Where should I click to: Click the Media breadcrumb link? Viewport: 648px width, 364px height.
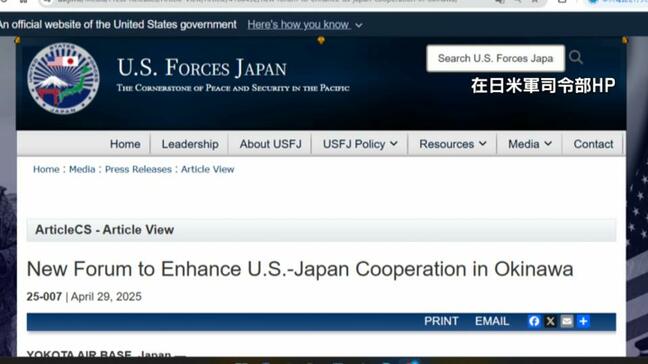tap(82, 169)
